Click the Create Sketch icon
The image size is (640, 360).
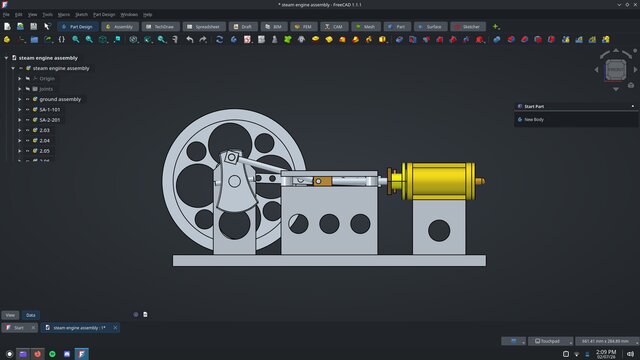[x=247, y=40]
